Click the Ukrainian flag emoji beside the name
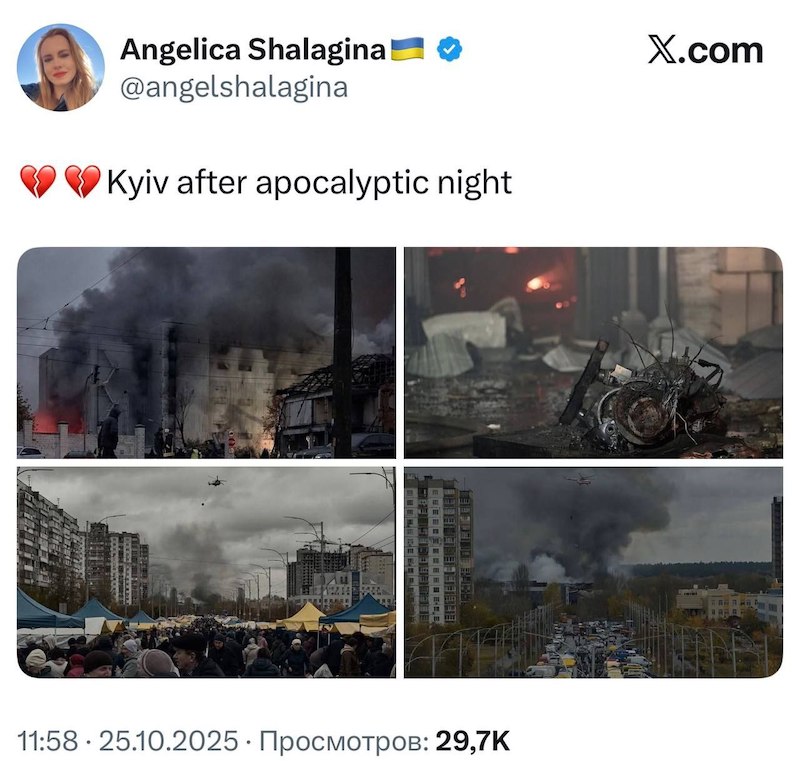Screen dimensions: 800x771 pyautogui.click(x=407, y=49)
